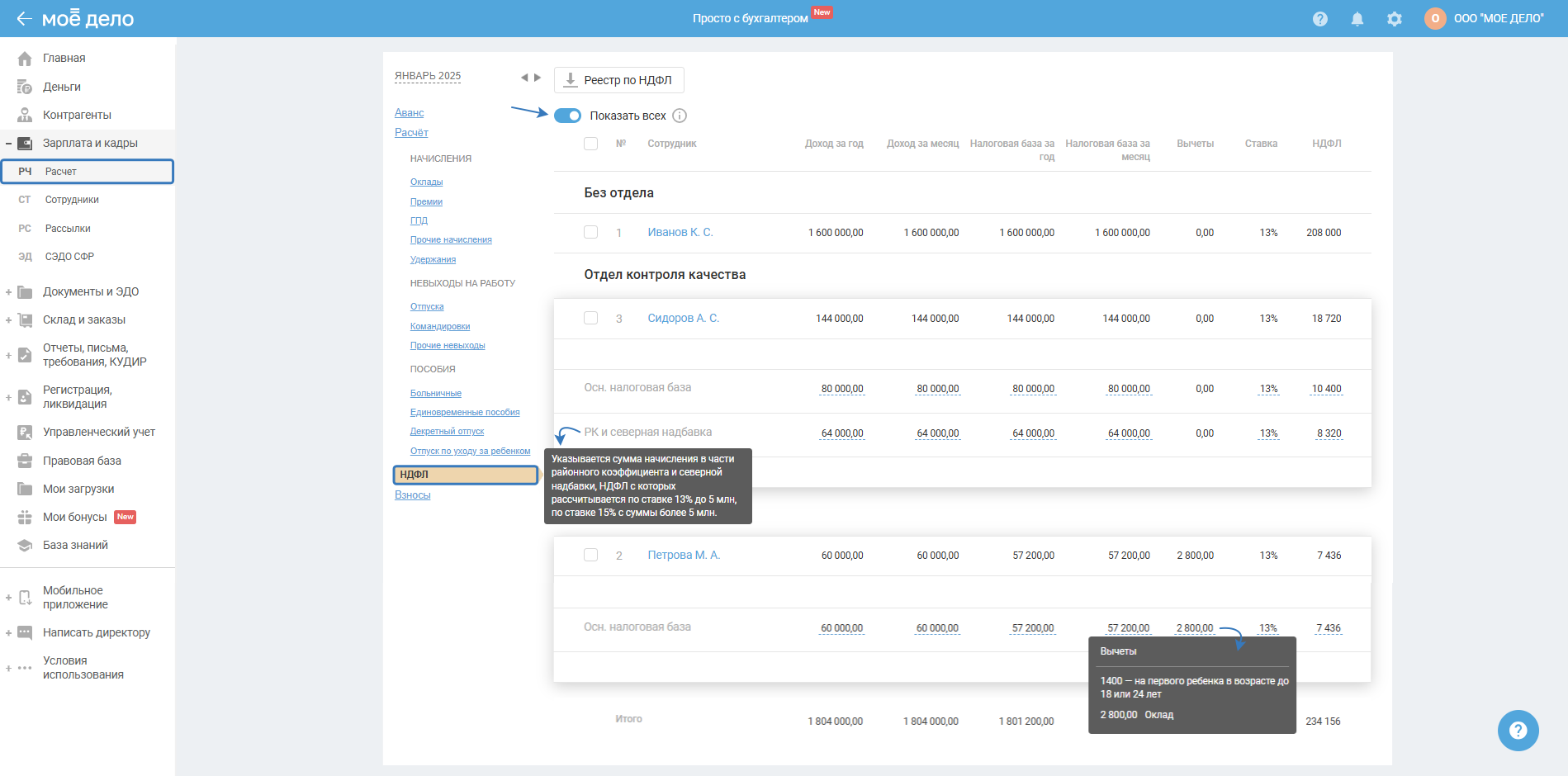Open the ЯНВАРЬ 2025 period selector

428,76
